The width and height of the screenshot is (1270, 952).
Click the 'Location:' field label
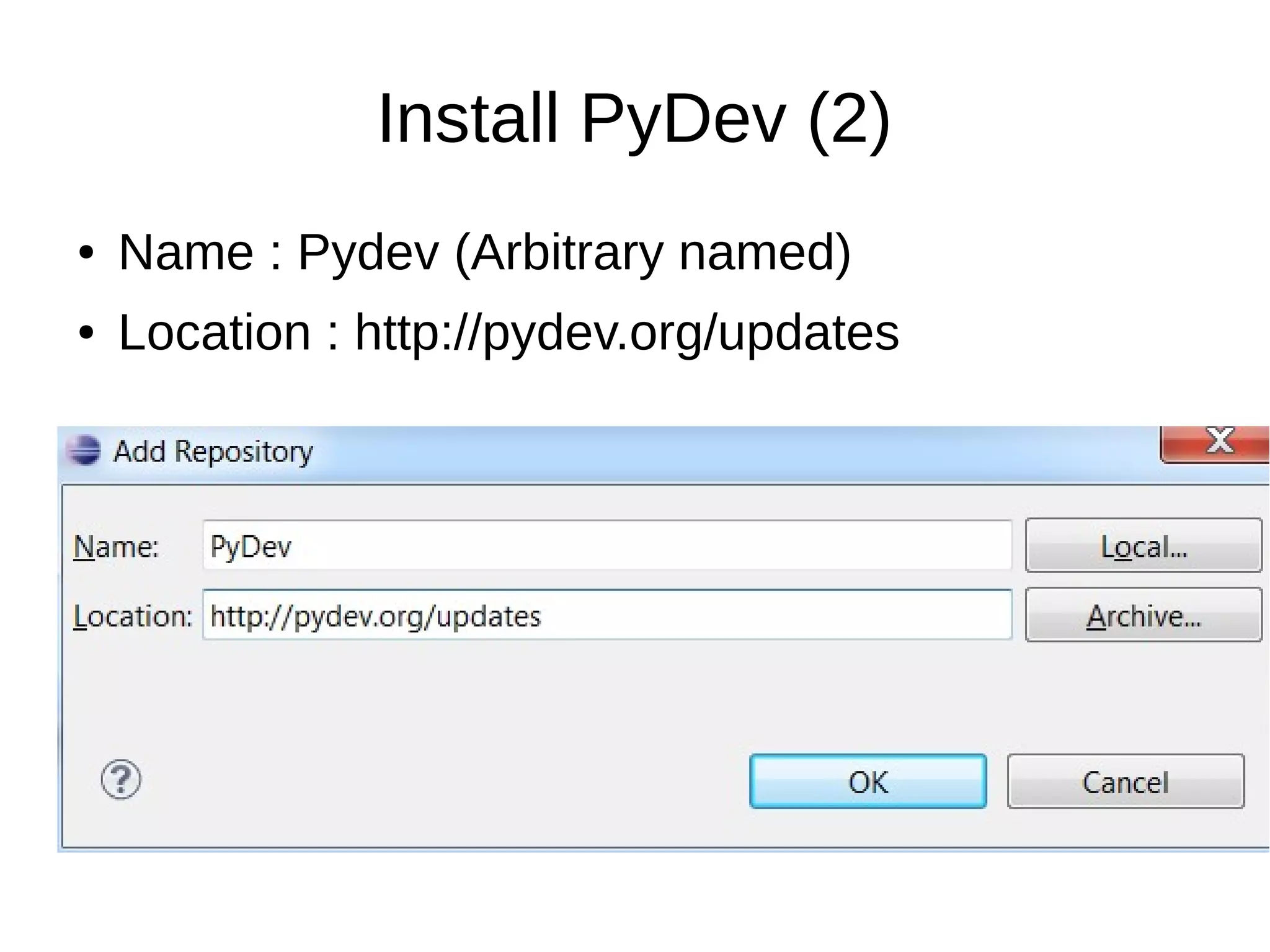tap(133, 616)
